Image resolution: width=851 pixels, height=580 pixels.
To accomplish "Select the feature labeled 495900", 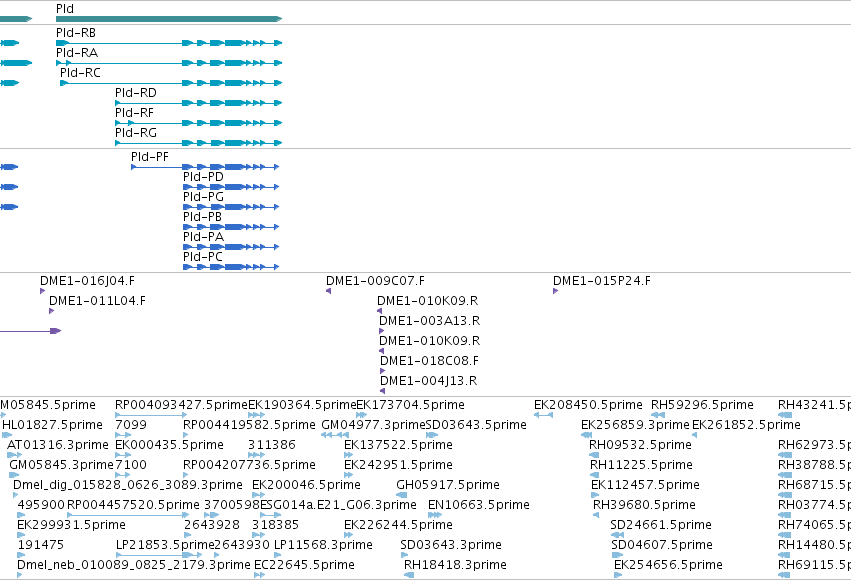I will coord(41,506).
